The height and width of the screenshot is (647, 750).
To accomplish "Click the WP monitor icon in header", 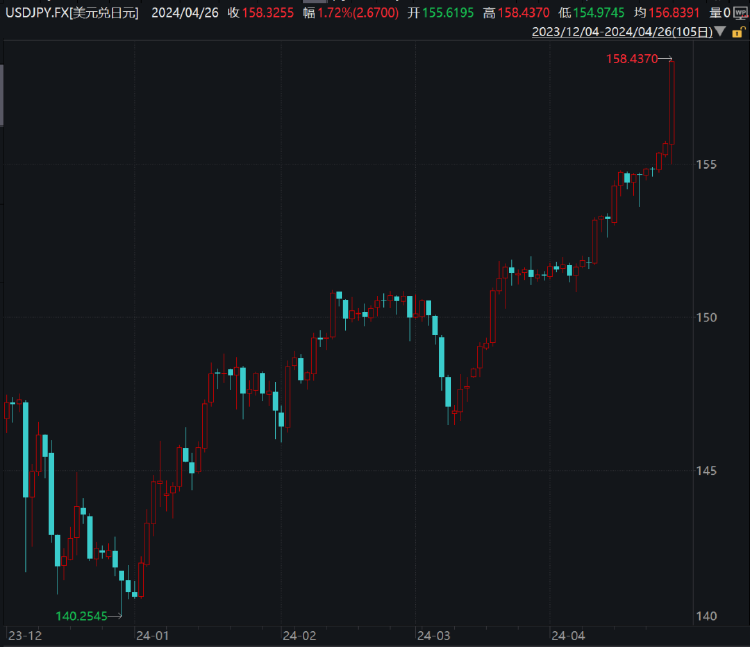I will pos(741,13).
